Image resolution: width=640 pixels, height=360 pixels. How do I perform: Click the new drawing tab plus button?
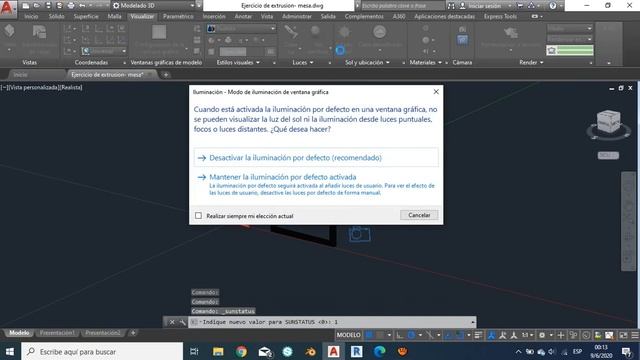166,75
